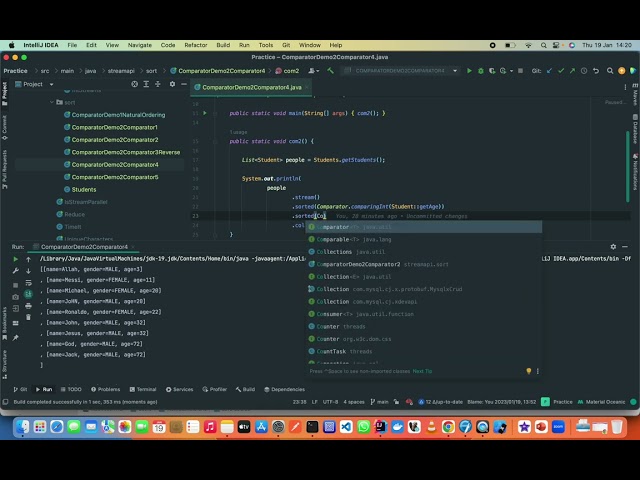640x480 pixels.
Task: Rollback changes with the undo arrow icon
Action: pyautogui.click(x=596, y=71)
